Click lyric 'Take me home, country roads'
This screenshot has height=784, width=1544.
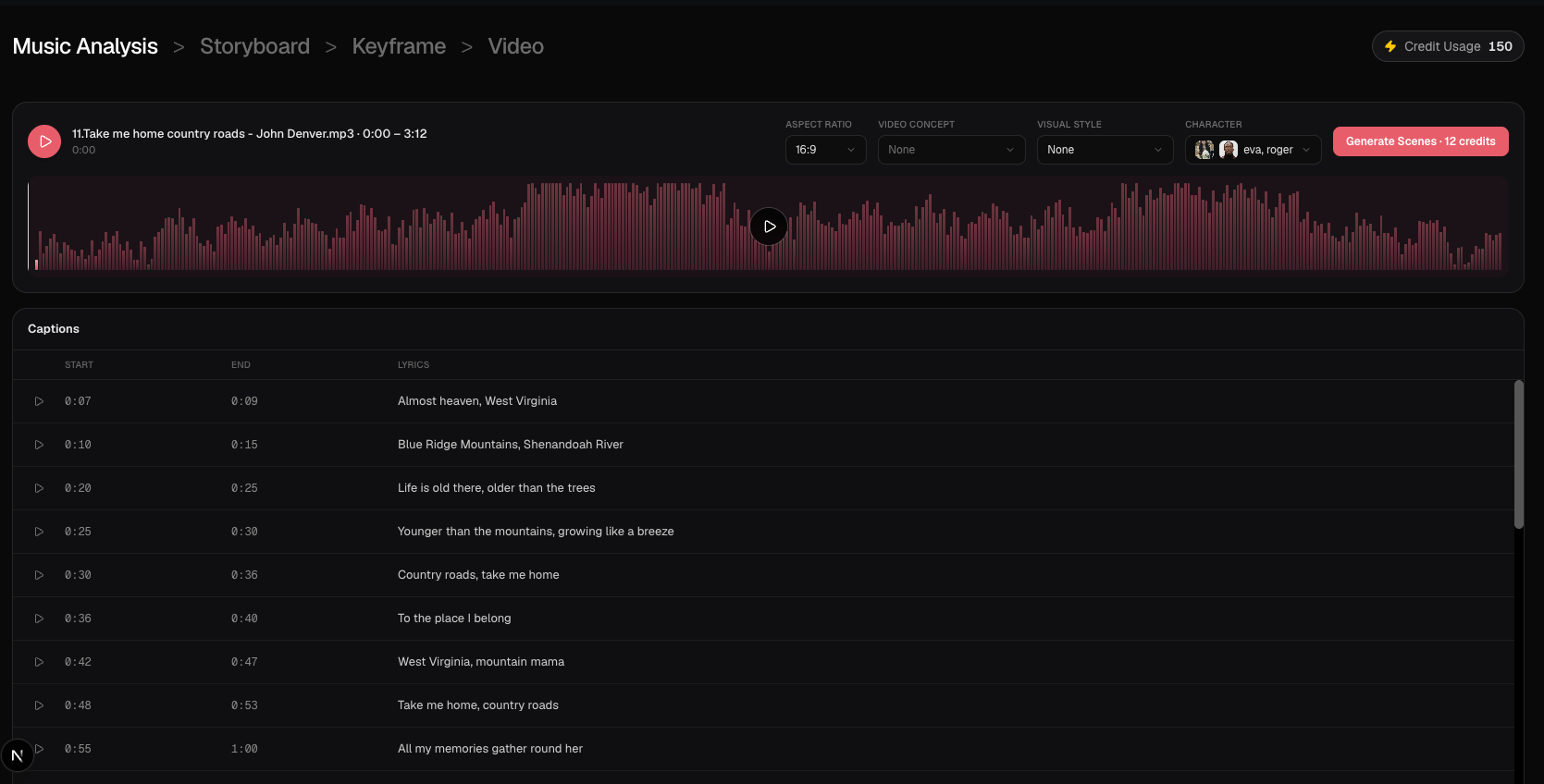pyautogui.click(x=478, y=705)
